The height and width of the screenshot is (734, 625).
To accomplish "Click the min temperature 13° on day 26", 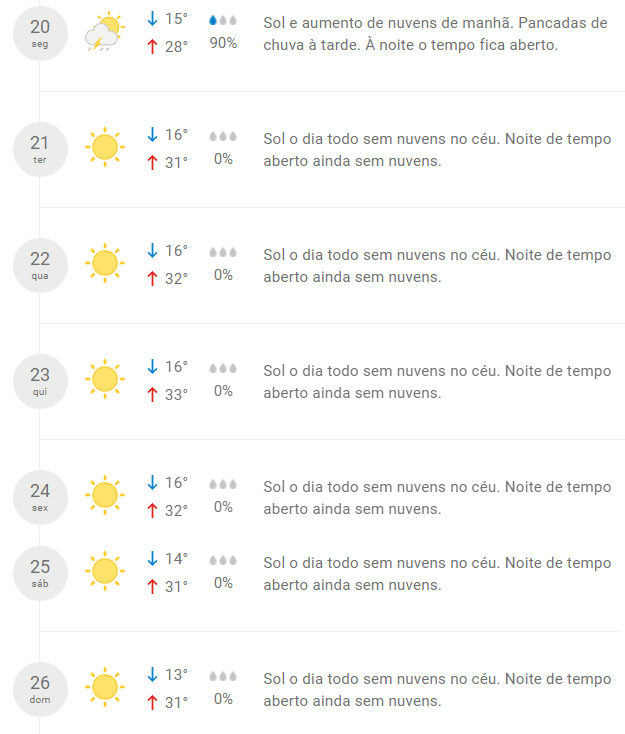I will pos(176,674).
